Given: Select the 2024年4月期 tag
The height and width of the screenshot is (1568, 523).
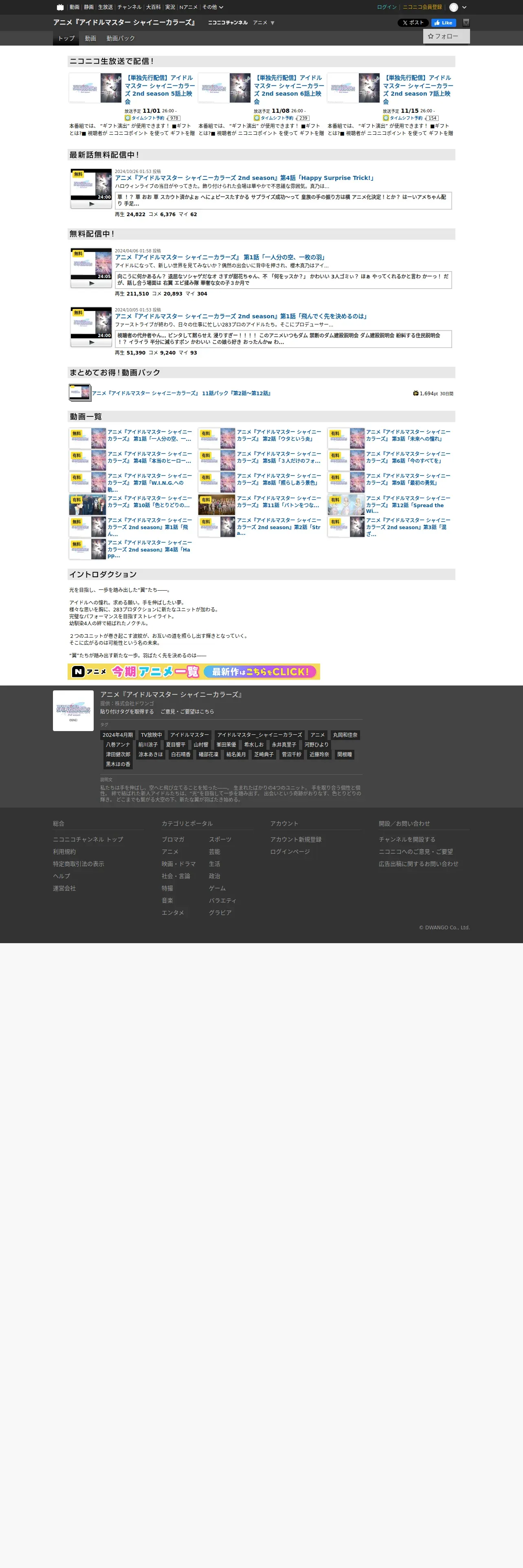Looking at the screenshot, I should pyautogui.click(x=117, y=735).
